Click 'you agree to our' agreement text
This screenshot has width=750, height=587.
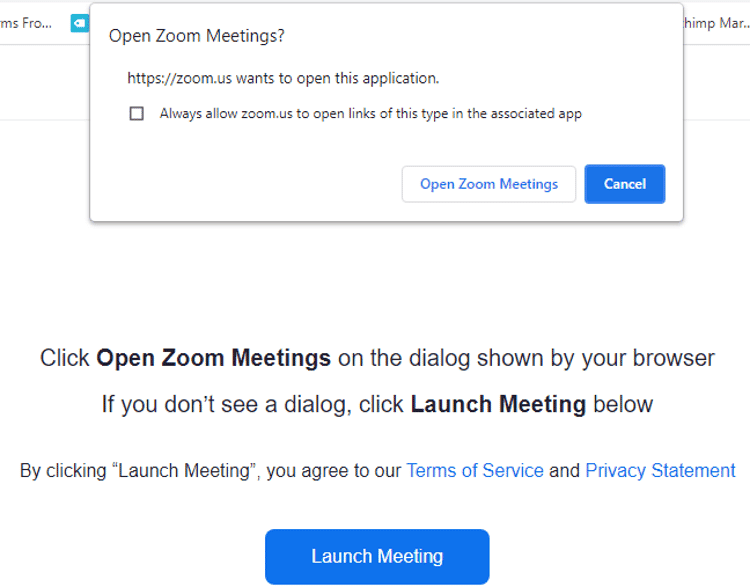tap(334, 471)
